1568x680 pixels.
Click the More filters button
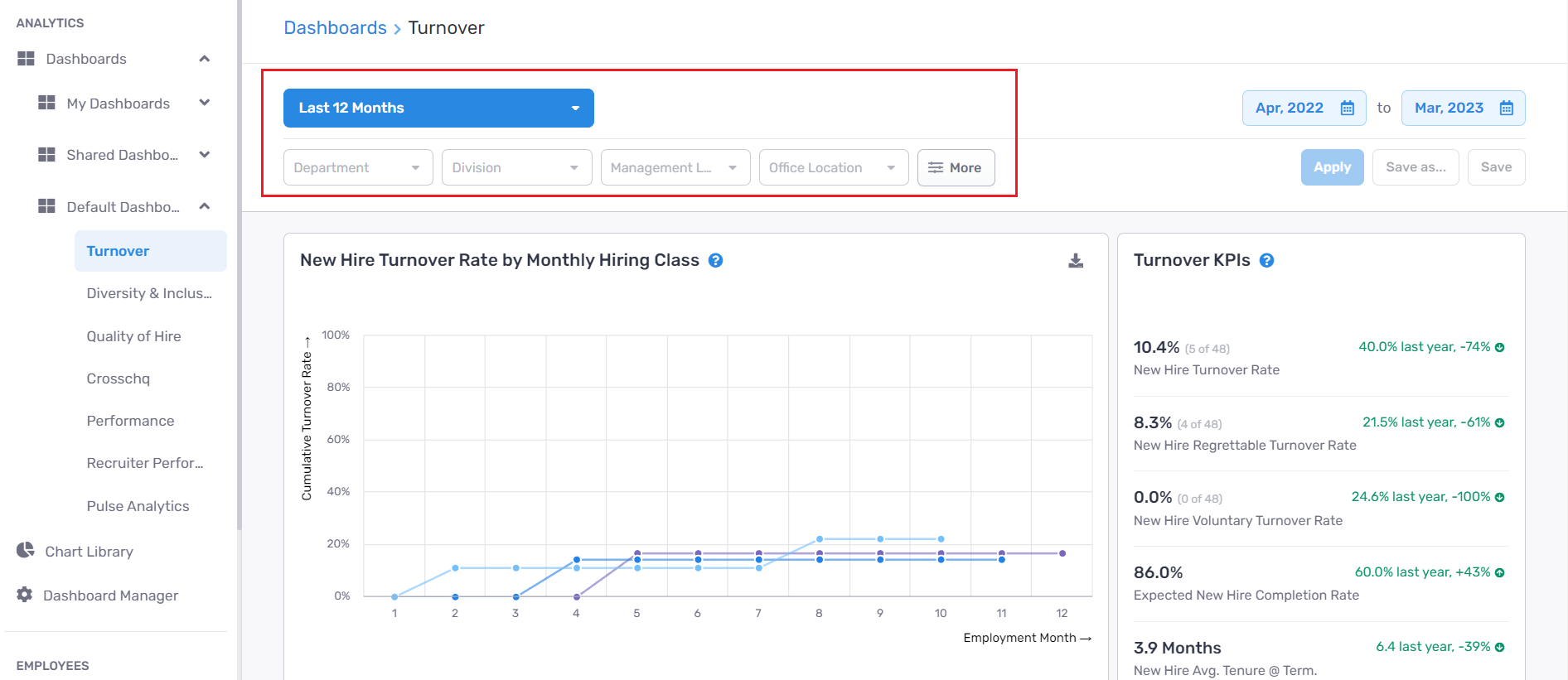coord(956,167)
